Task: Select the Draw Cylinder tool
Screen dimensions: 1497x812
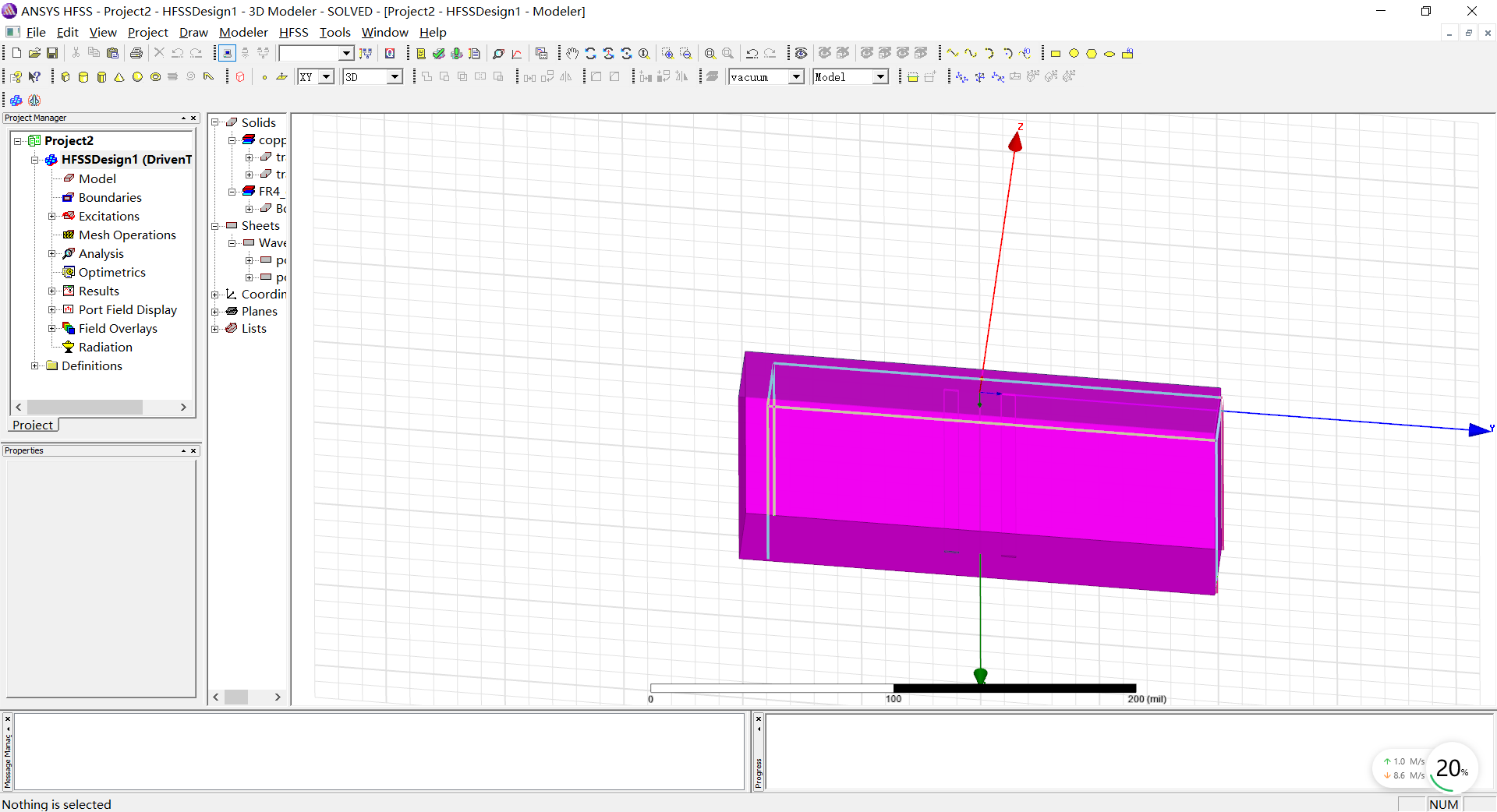Action: (83, 76)
